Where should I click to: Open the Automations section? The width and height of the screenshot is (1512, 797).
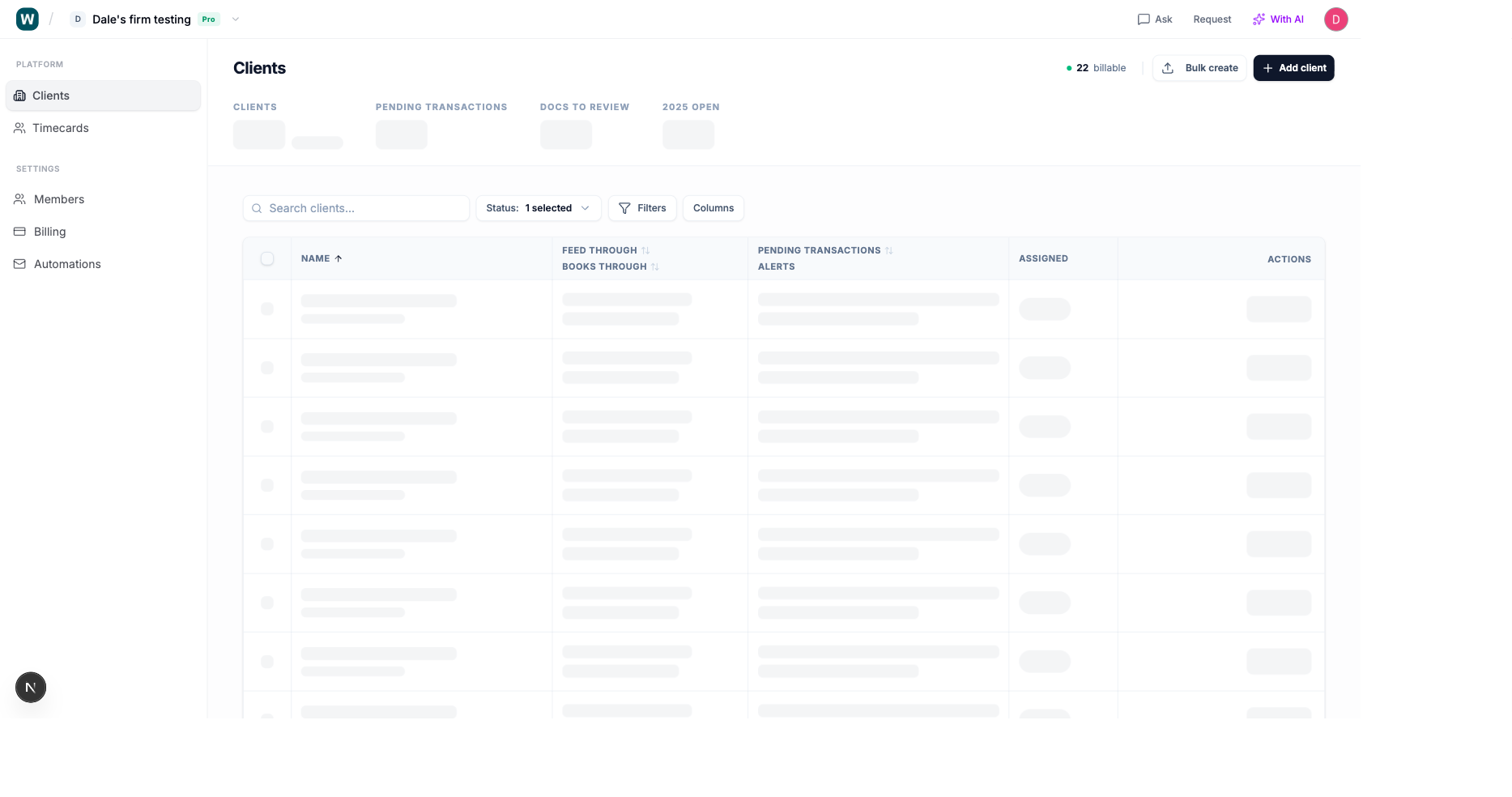tap(67, 263)
